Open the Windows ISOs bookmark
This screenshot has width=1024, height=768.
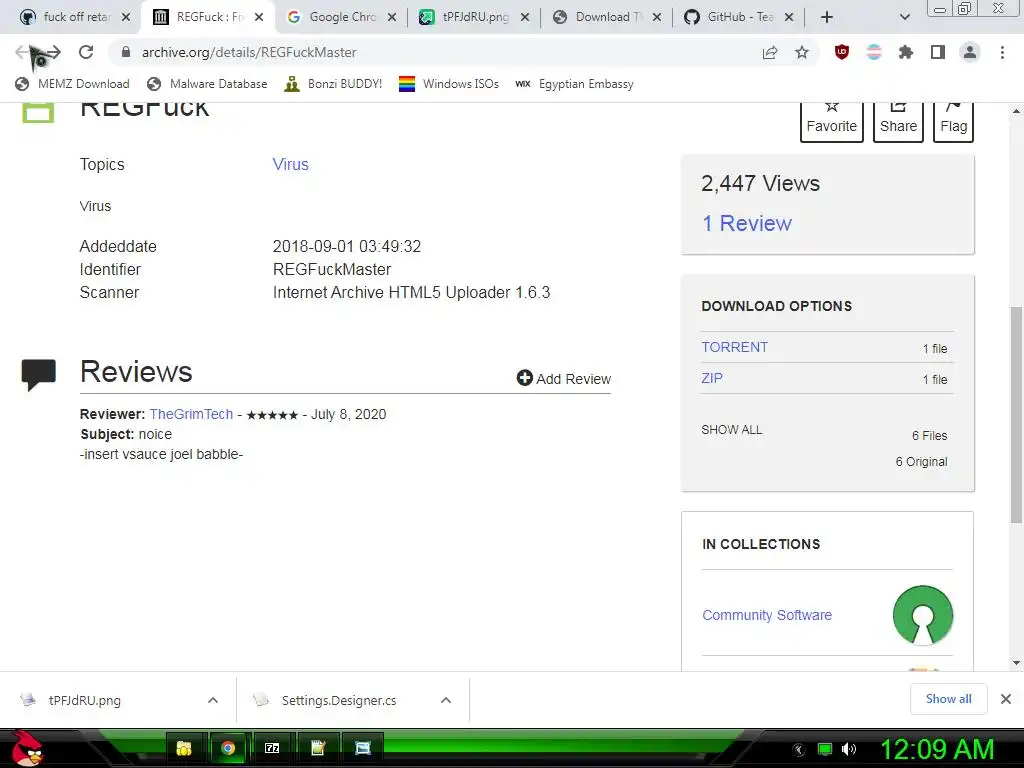(449, 84)
